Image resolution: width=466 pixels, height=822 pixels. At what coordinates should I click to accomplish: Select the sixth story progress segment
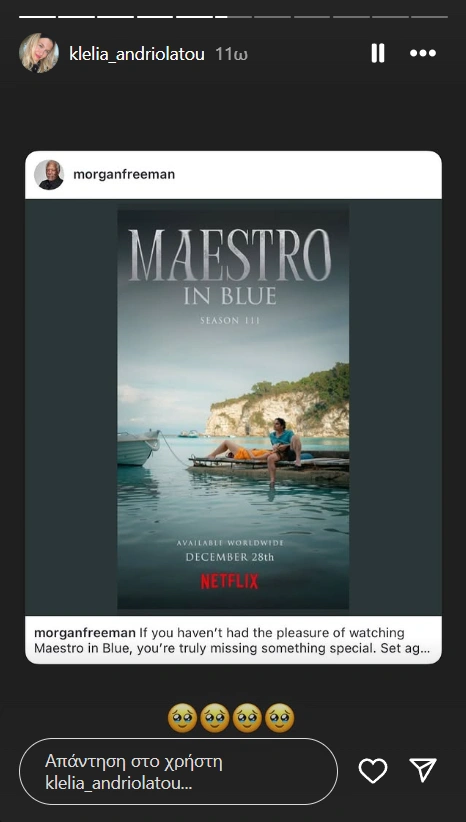pos(234,17)
